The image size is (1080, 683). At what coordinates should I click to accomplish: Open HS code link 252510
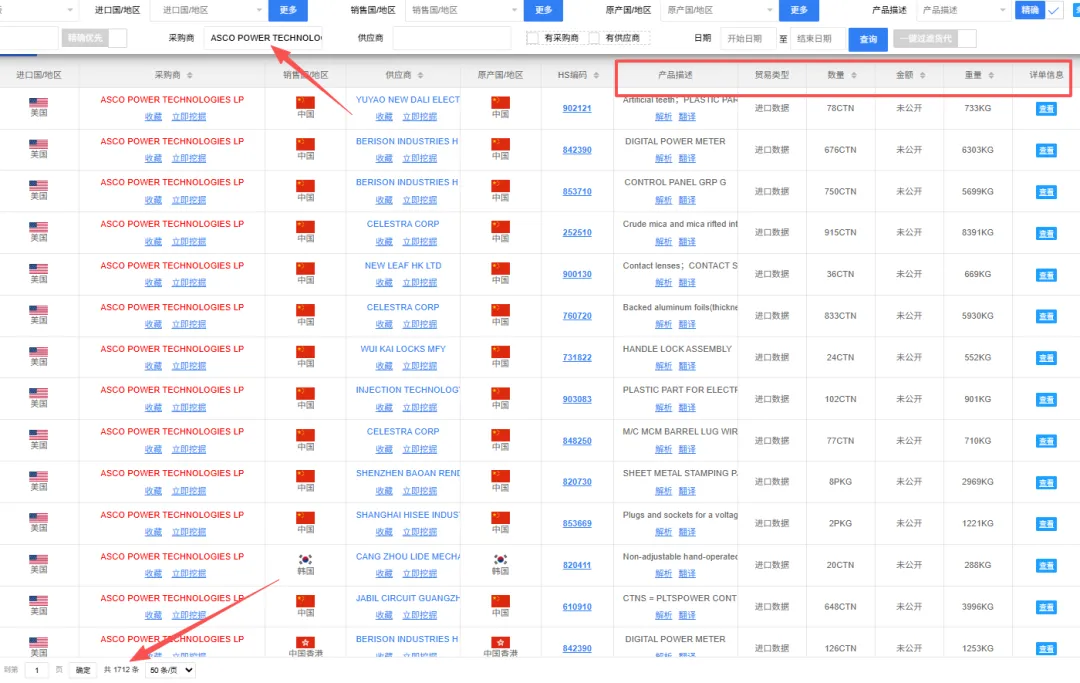[577, 233]
